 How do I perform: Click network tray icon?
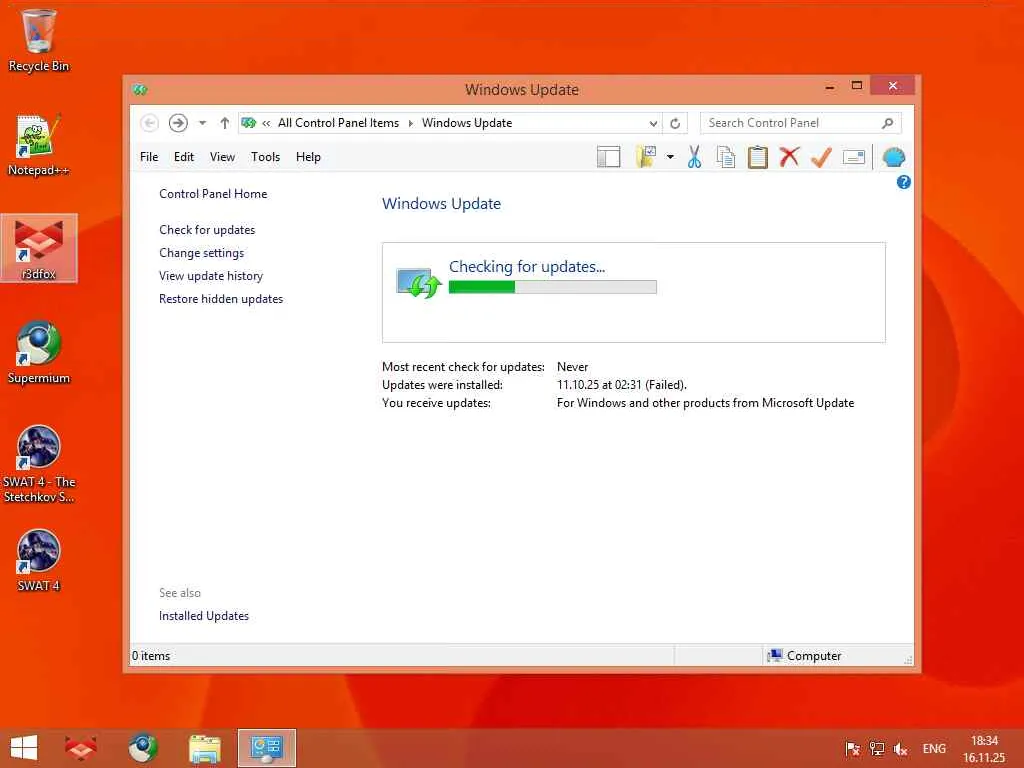tap(877, 749)
